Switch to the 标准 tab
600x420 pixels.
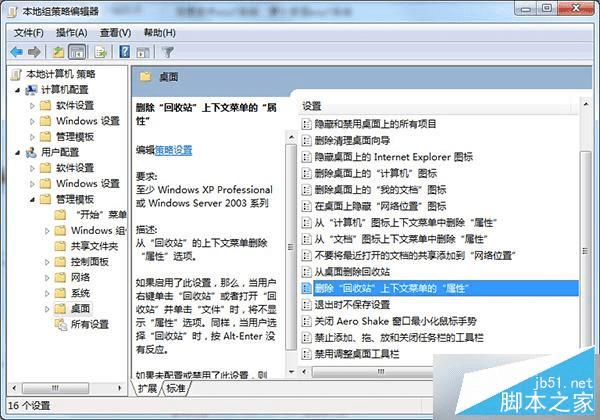[x=176, y=389]
